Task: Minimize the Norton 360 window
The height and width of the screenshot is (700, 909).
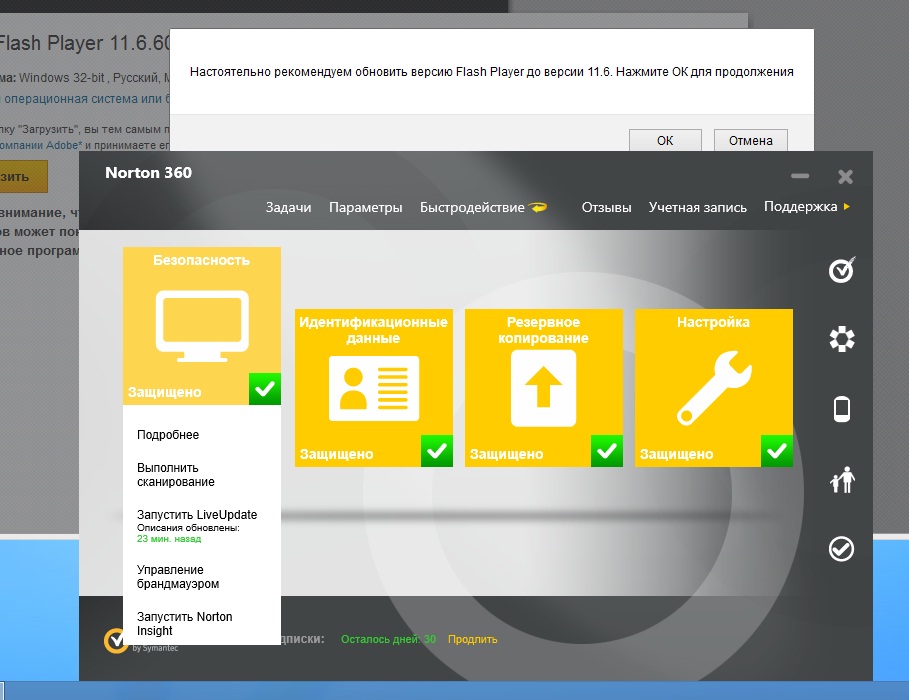Action: [x=800, y=176]
